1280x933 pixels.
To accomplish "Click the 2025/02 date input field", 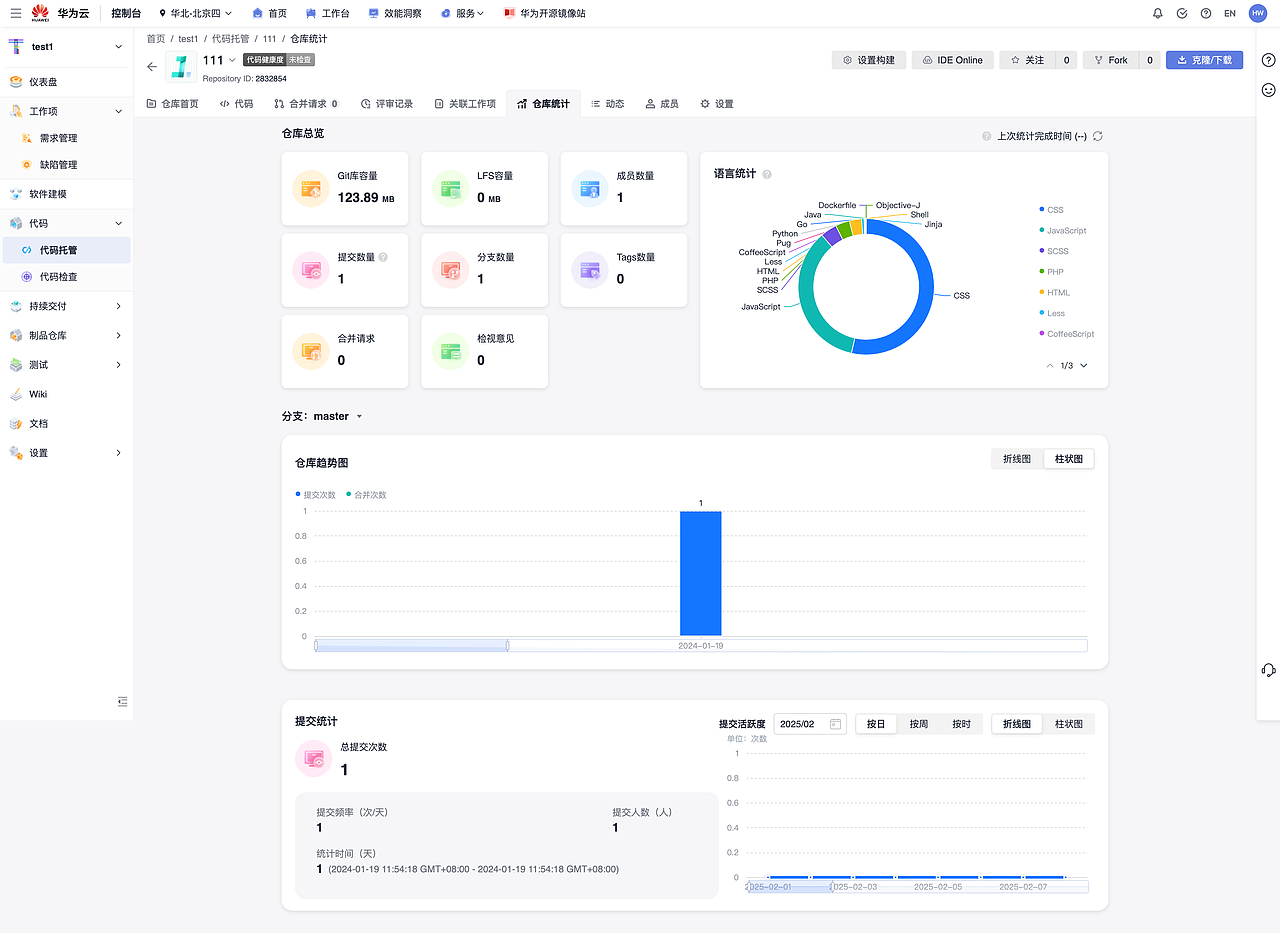I will 810,724.
